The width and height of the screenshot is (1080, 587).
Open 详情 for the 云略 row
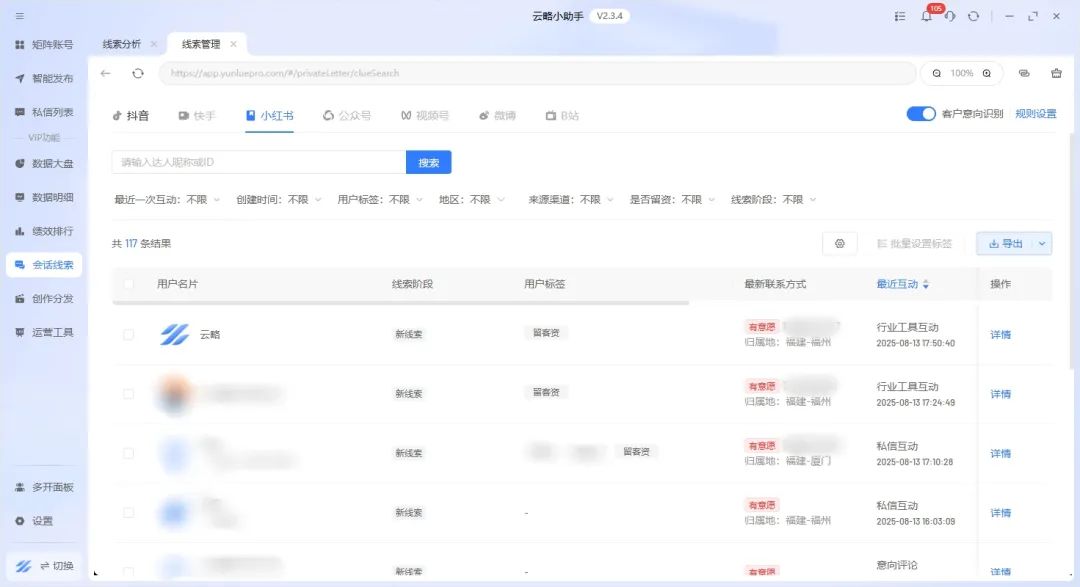click(x=1000, y=335)
